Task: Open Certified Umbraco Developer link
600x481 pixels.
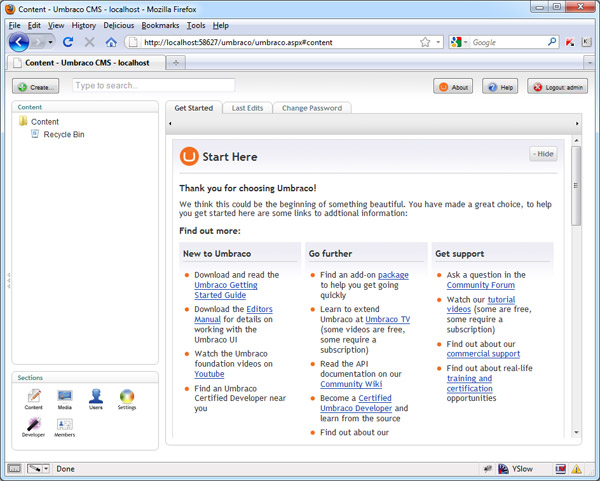Action: tap(356, 403)
